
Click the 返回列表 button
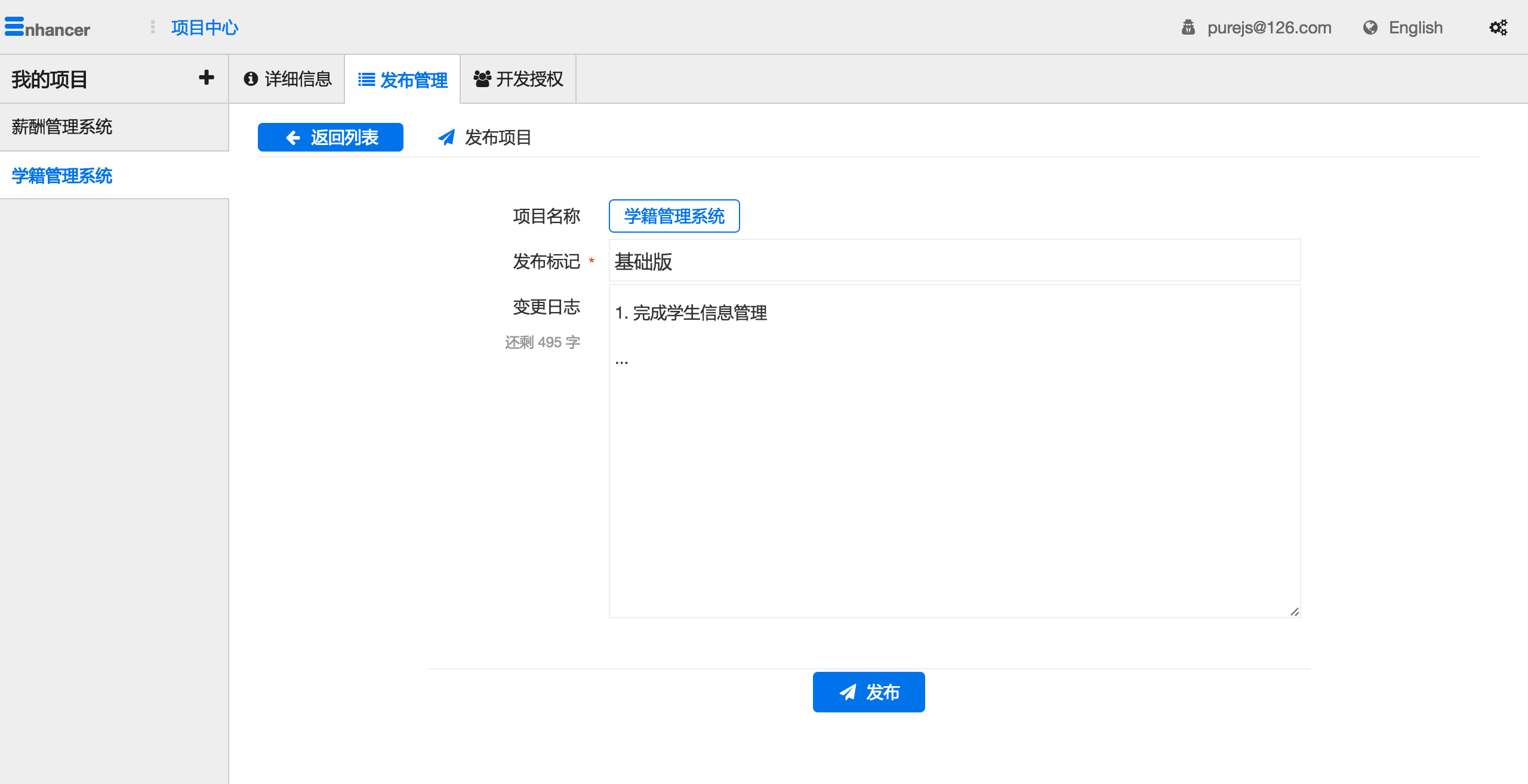(x=331, y=137)
